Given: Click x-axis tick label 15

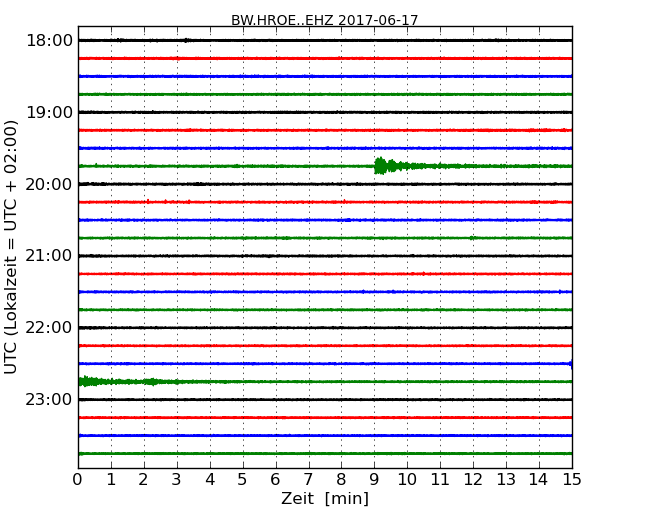Looking at the screenshot, I should [x=572, y=480].
